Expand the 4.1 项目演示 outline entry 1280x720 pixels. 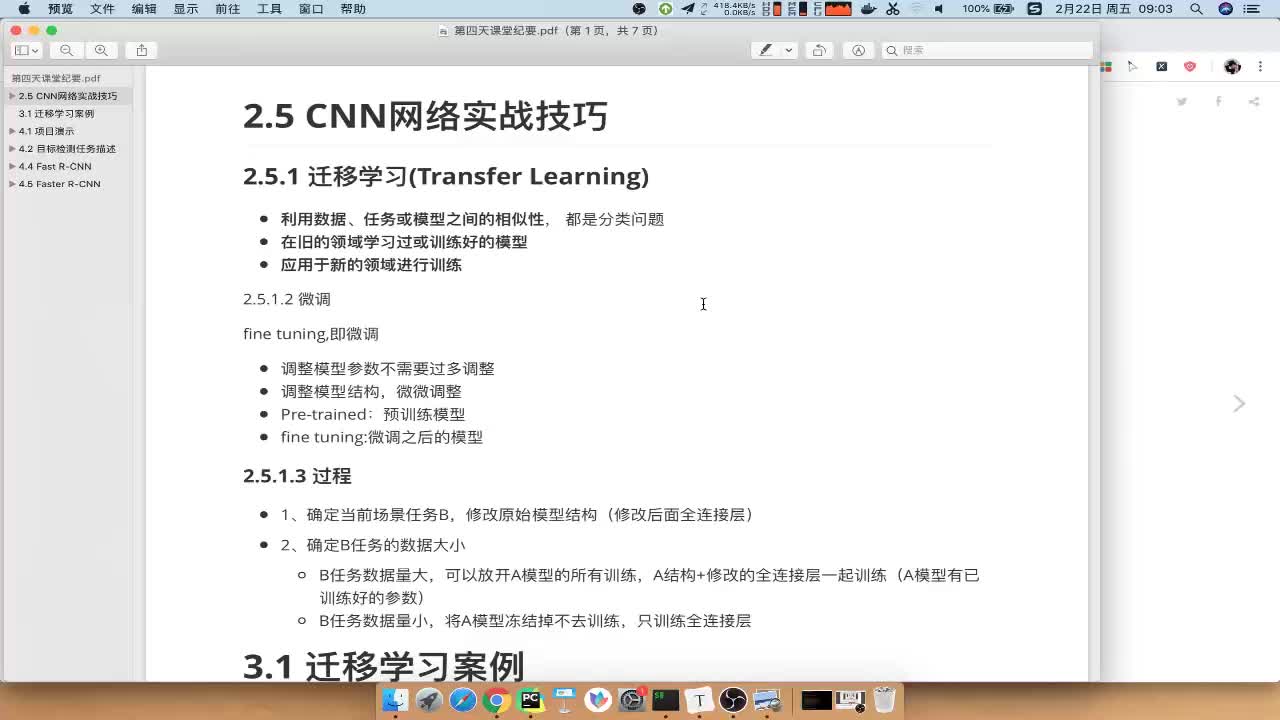12,131
